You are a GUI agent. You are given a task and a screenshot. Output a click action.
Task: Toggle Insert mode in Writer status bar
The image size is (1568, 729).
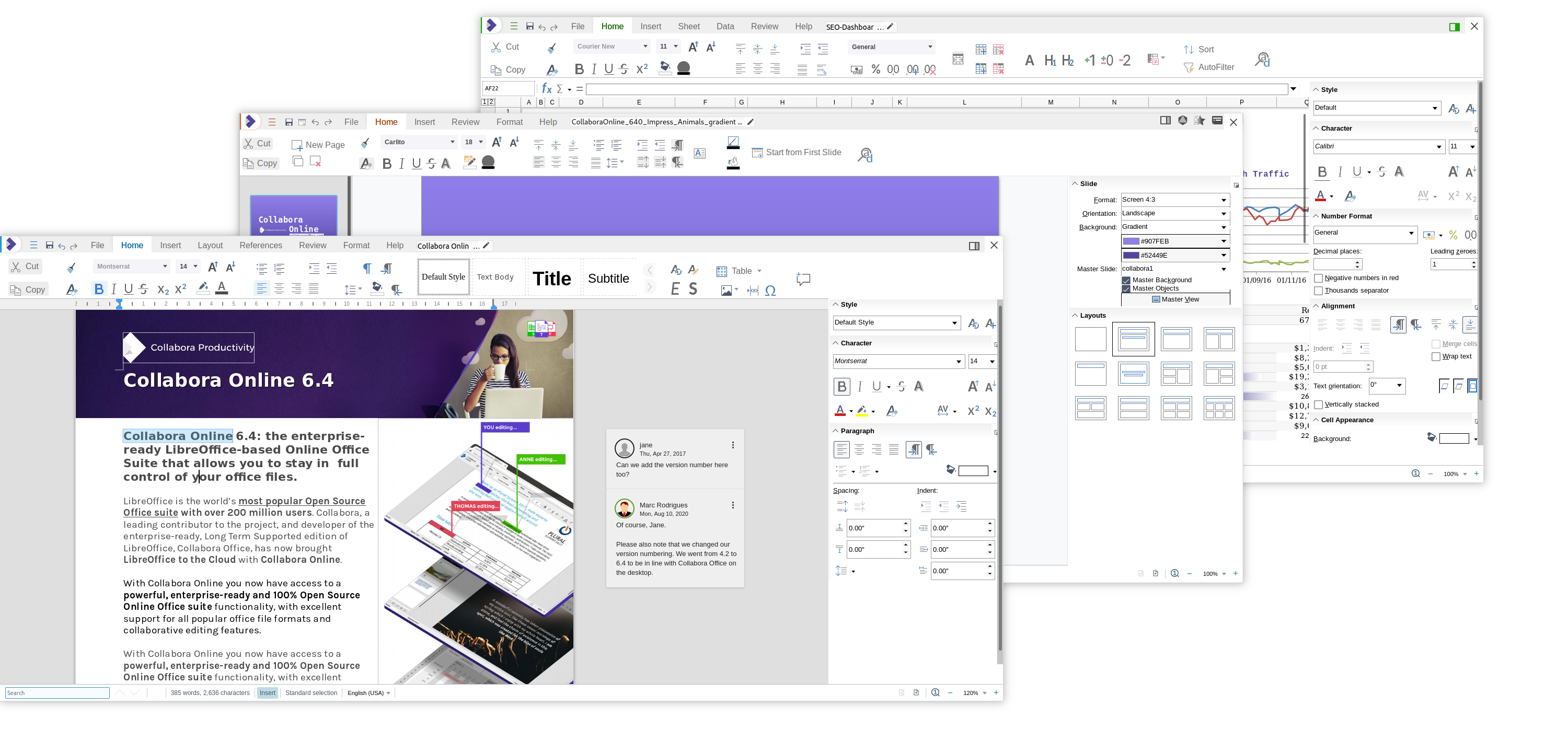click(267, 692)
